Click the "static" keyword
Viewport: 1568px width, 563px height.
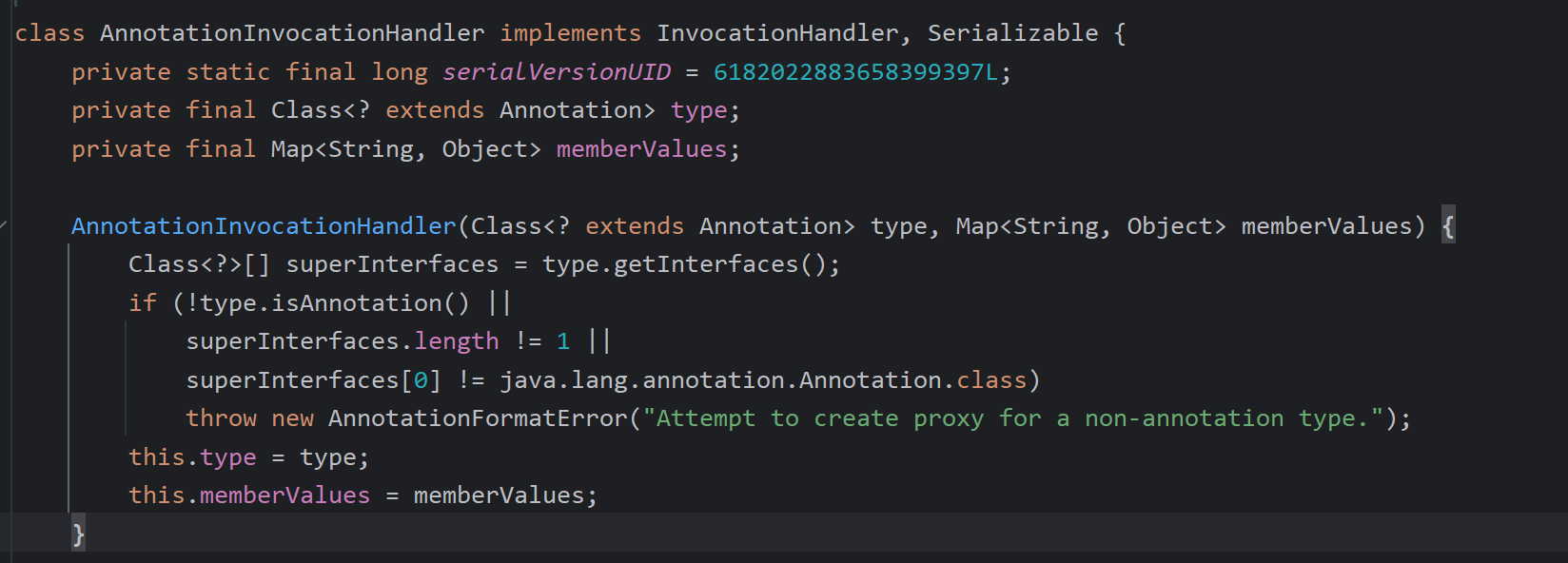coord(228,72)
